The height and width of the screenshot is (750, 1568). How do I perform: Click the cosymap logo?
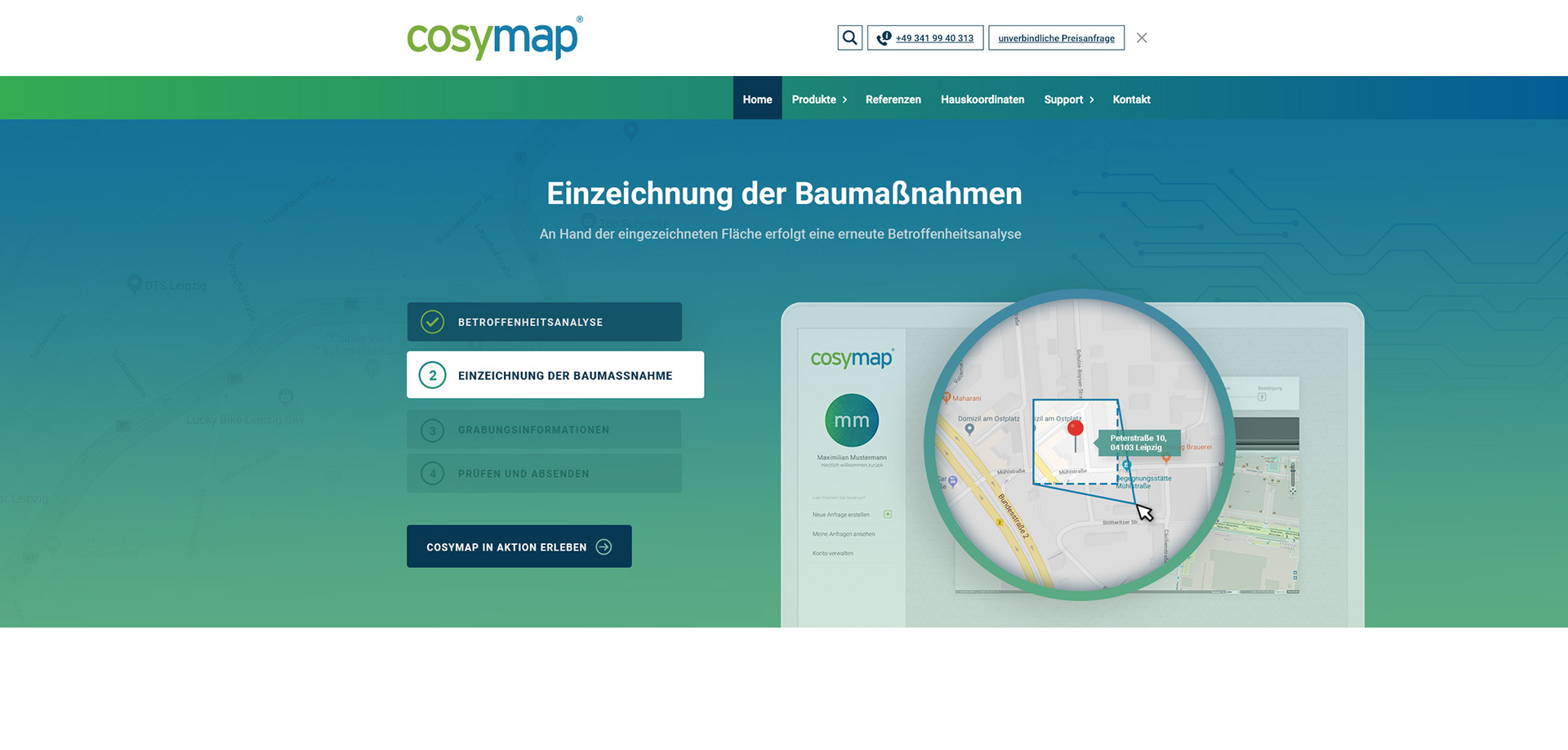494,38
